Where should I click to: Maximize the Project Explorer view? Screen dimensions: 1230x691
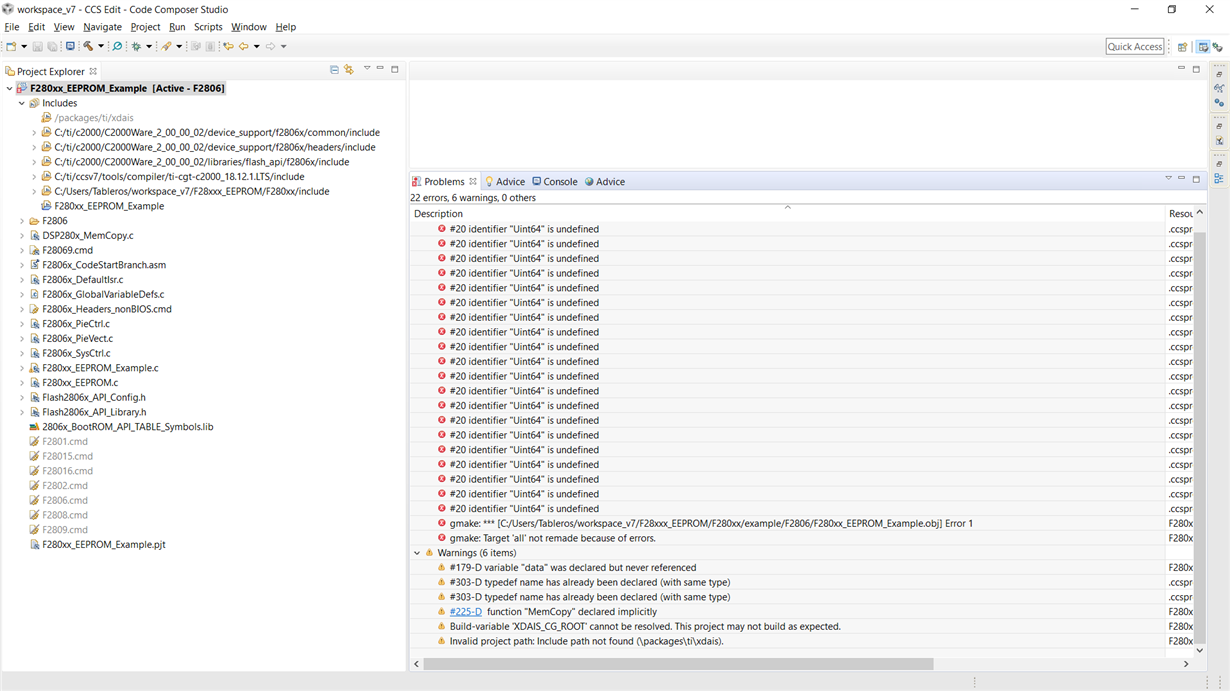395,69
